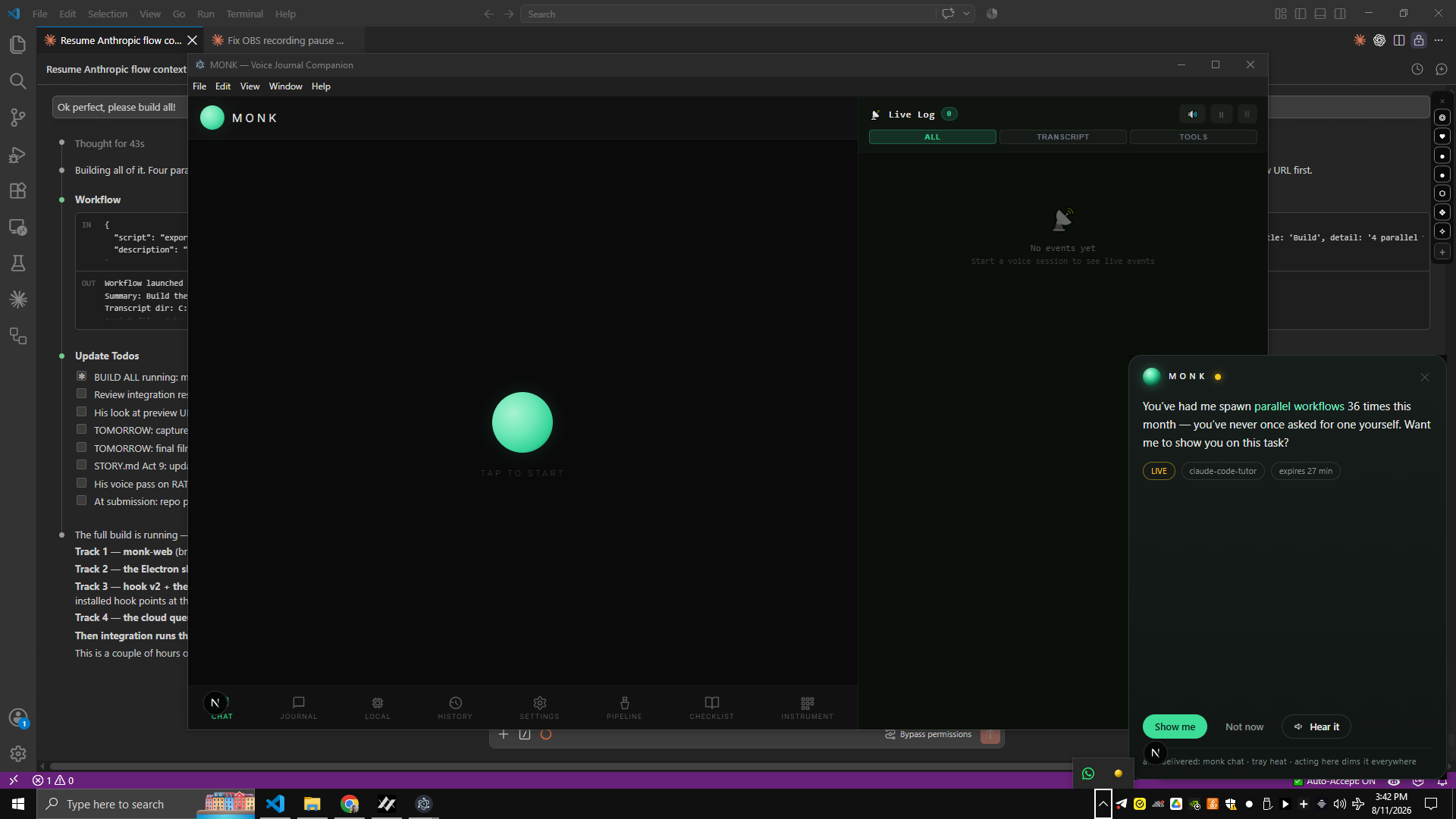This screenshot has width=1456, height=819.
Task: Check the TOMORROW: capture todo checkbox
Action: [81, 429]
